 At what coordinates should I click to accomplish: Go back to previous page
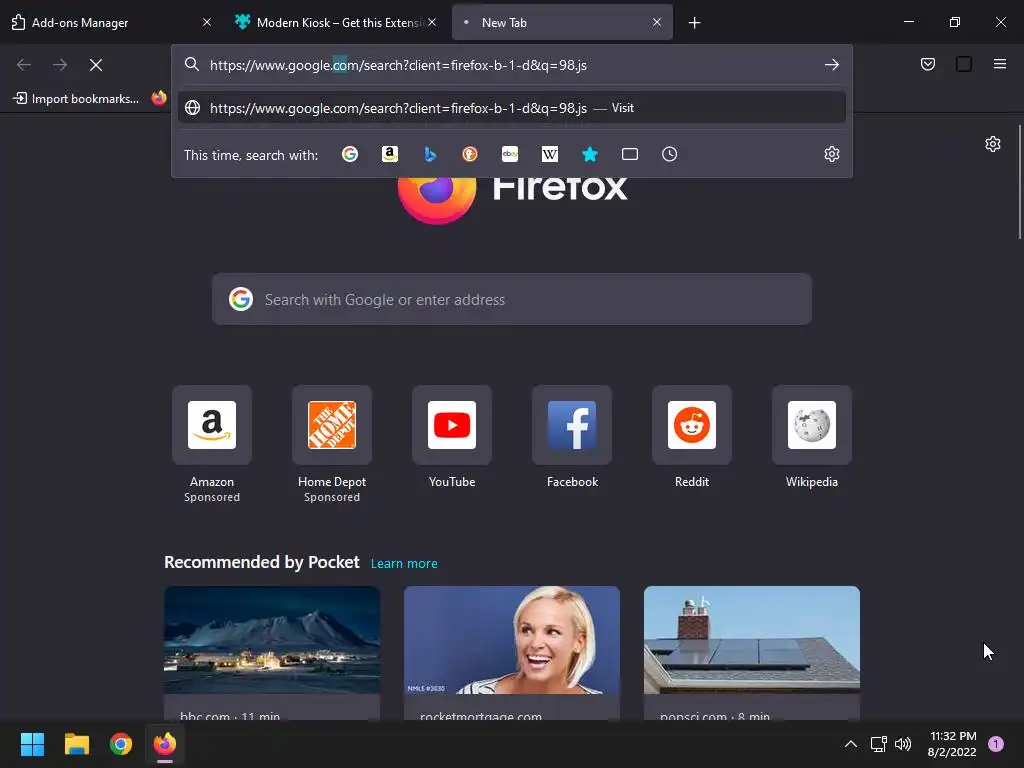24,65
